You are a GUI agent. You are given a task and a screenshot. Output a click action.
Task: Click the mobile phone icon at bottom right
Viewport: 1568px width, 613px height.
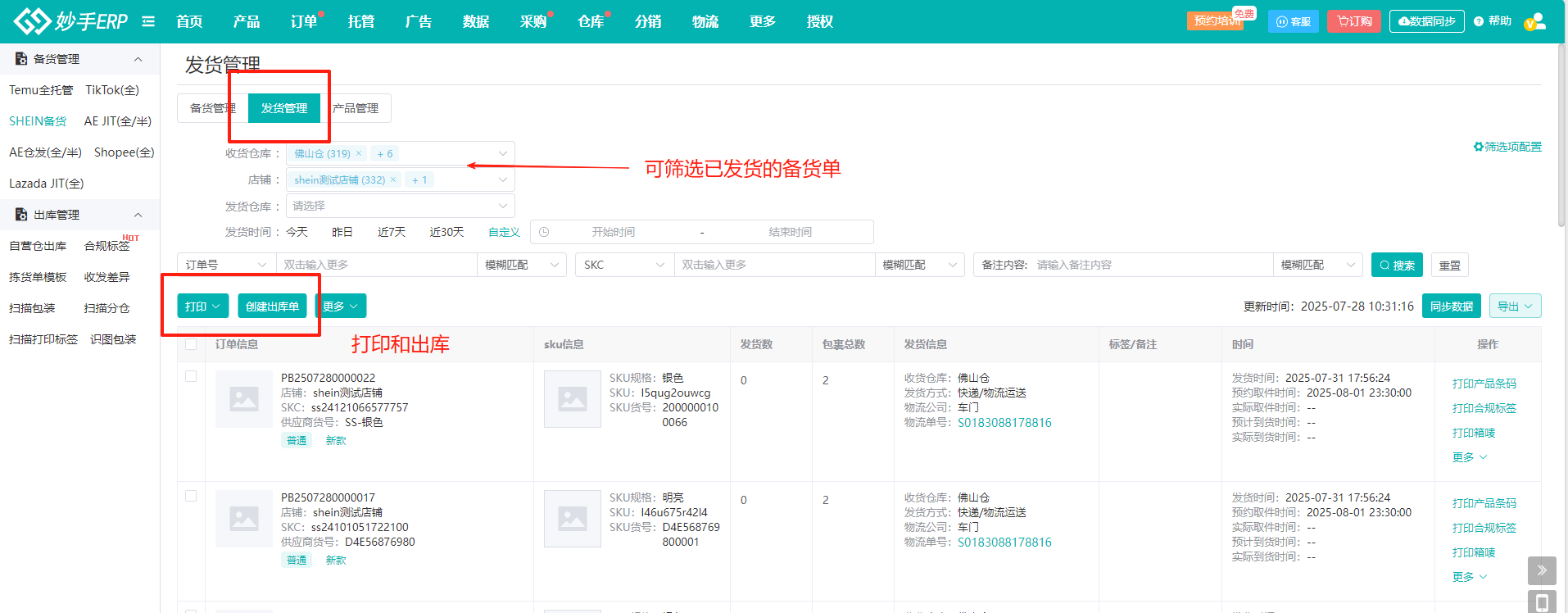(1542, 602)
